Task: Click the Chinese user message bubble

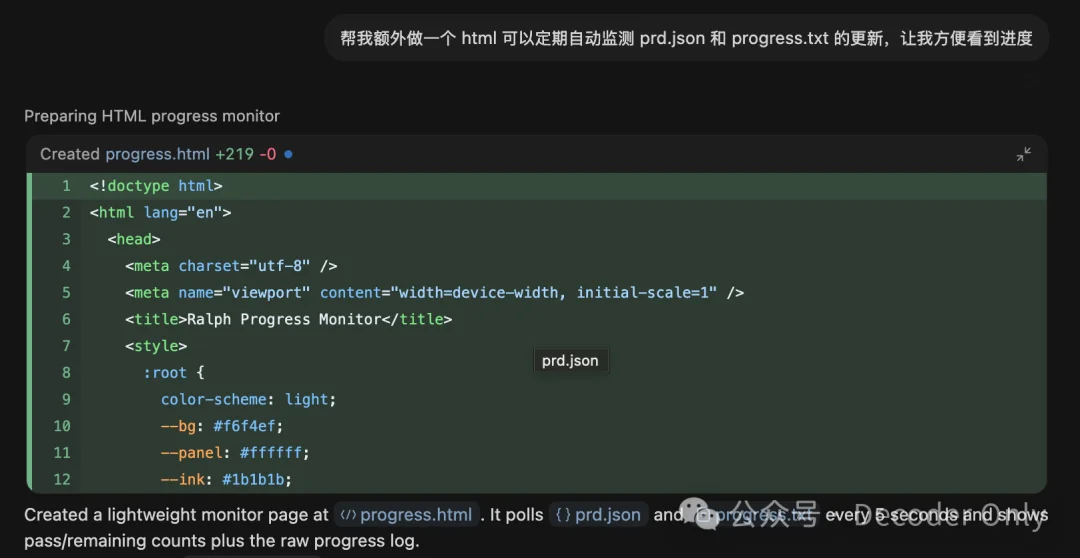Action: (x=686, y=38)
